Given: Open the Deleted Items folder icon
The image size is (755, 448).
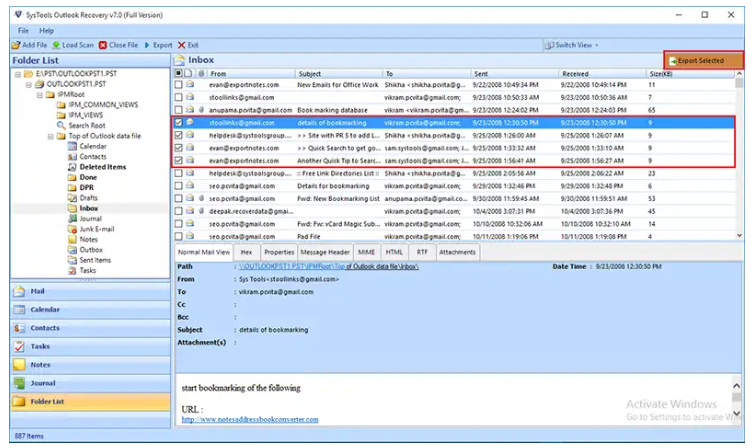Looking at the screenshot, I should (72, 167).
